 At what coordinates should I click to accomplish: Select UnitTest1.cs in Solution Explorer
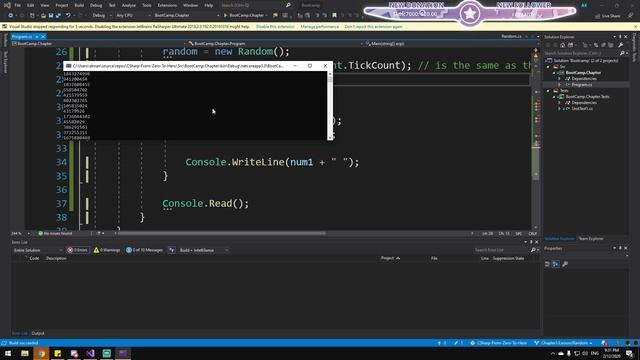coord(582,109)
